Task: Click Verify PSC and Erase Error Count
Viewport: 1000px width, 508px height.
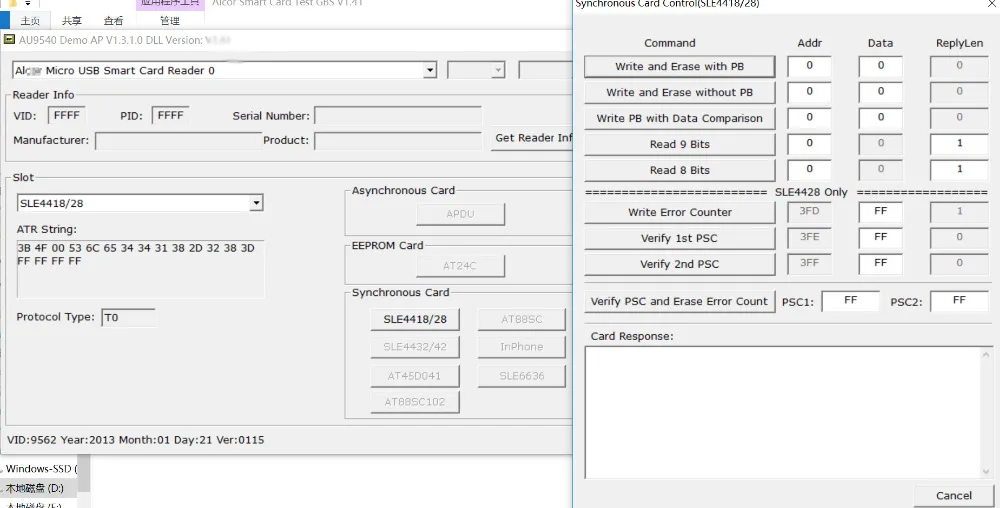Action: tap(679, 301)
